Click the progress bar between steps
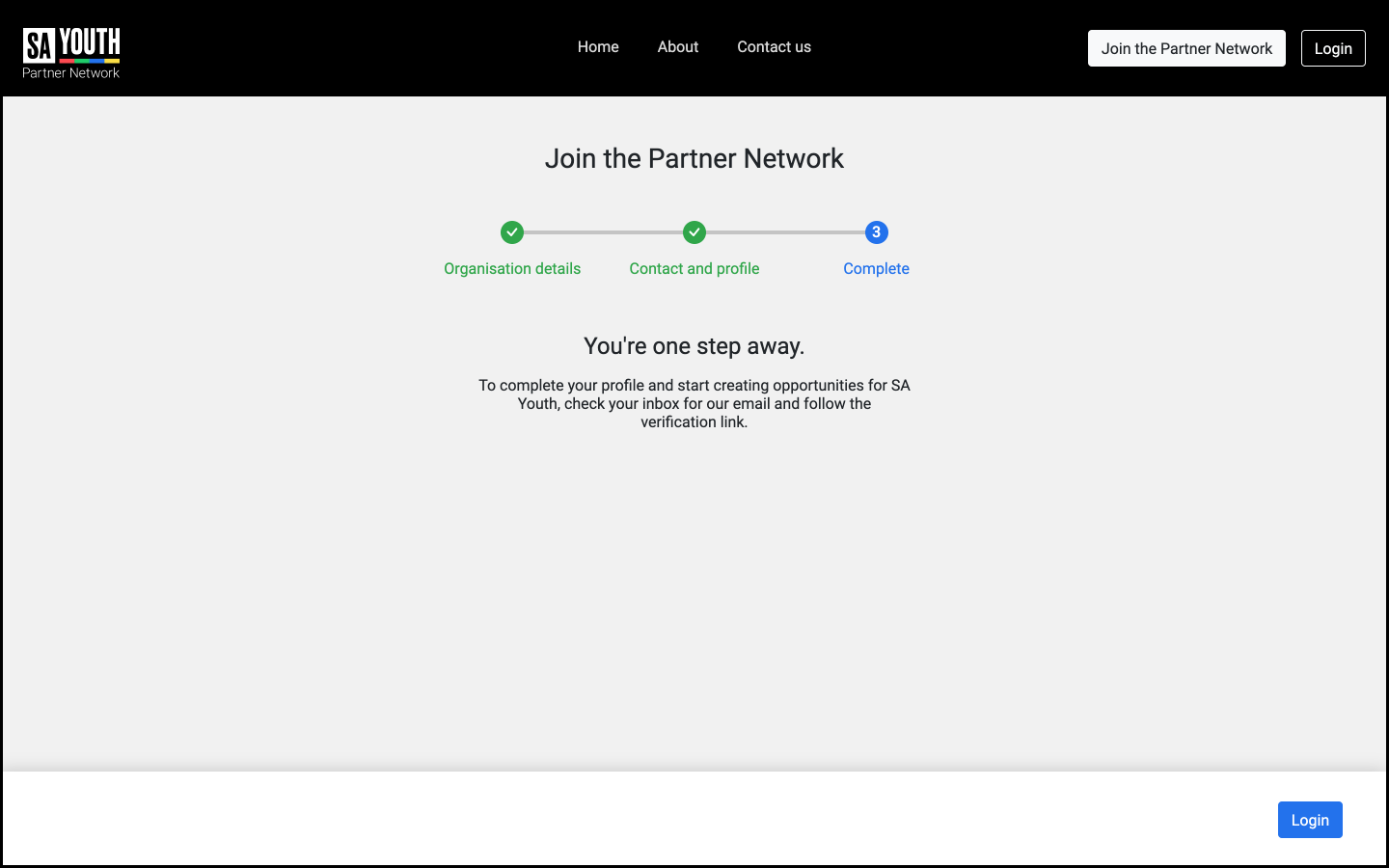Screen dimensions: 1389x868 pos(603,232)
